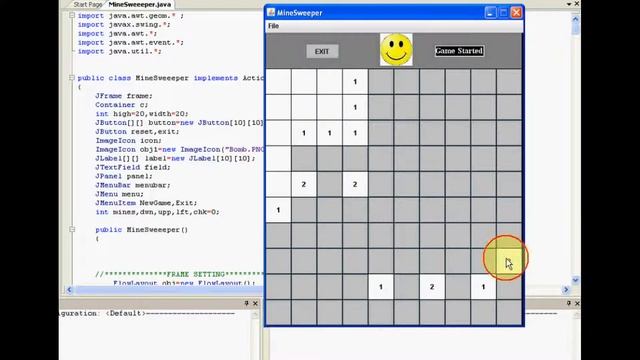Click the Game Started status field
This screenshot has height=360, width=640.
pos(459,51)
